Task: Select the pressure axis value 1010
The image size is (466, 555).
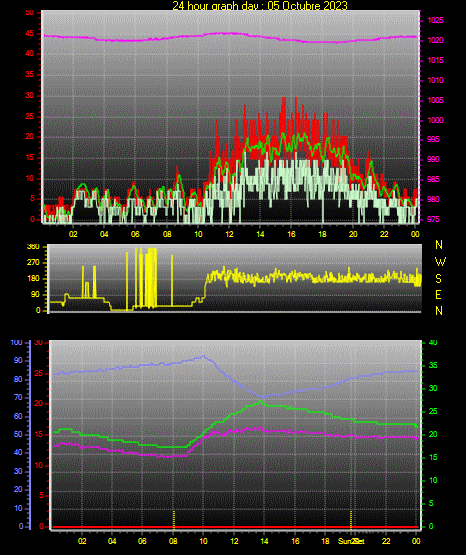Action: click(x=435, y=80)
